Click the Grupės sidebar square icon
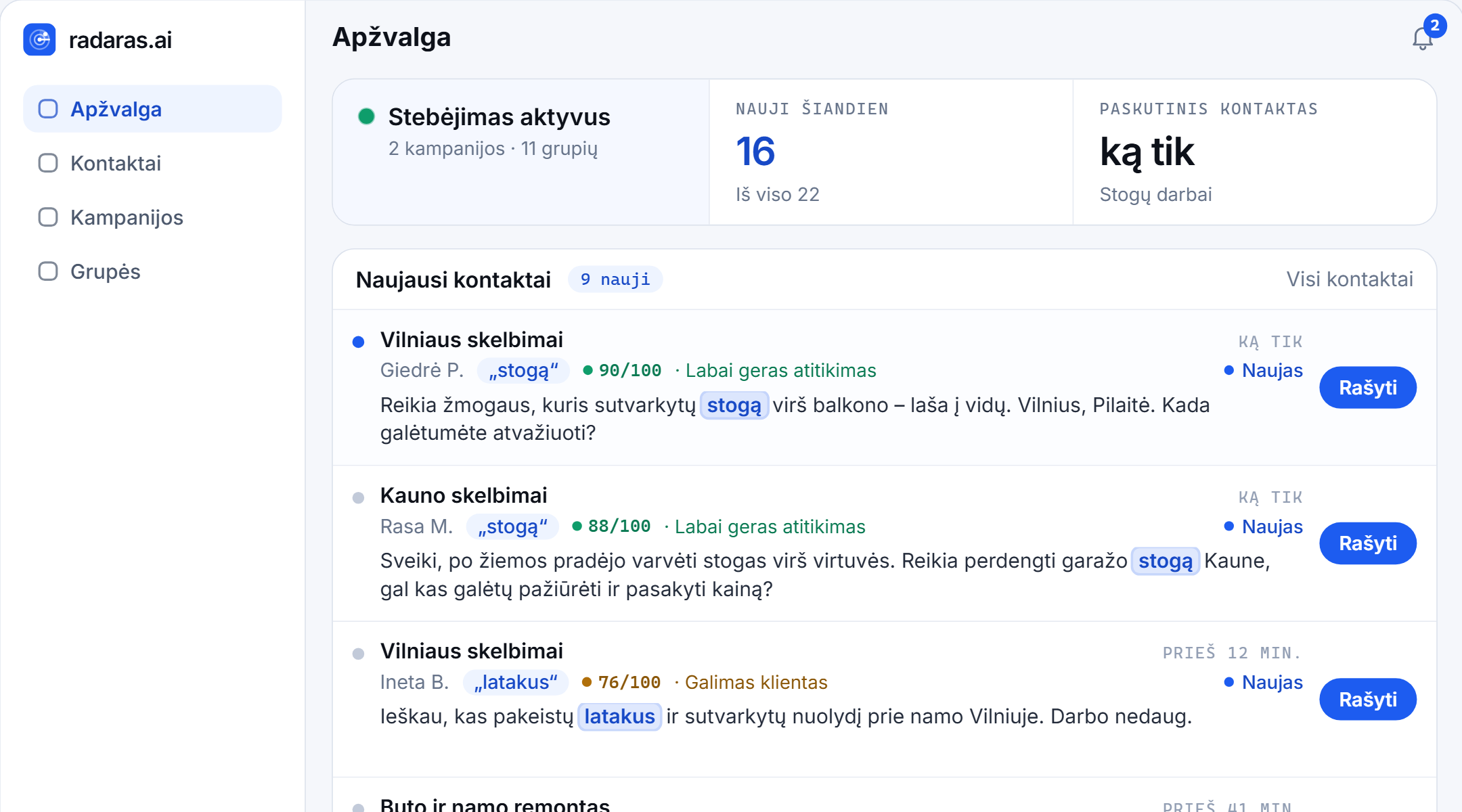Image resolution: width=1462 pixels, height=812 pixels. click(48, 271)
